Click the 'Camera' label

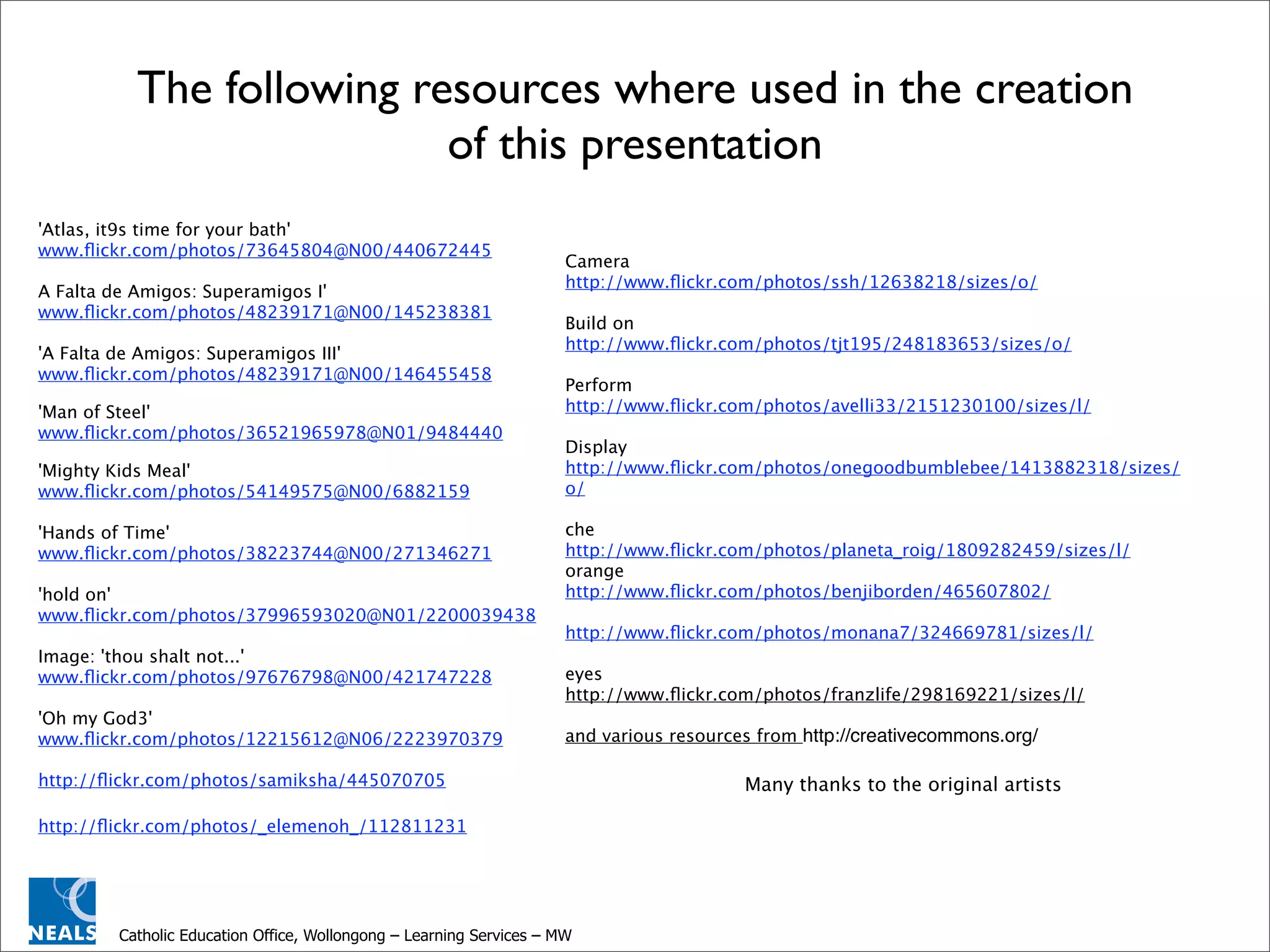coord(597,262)
